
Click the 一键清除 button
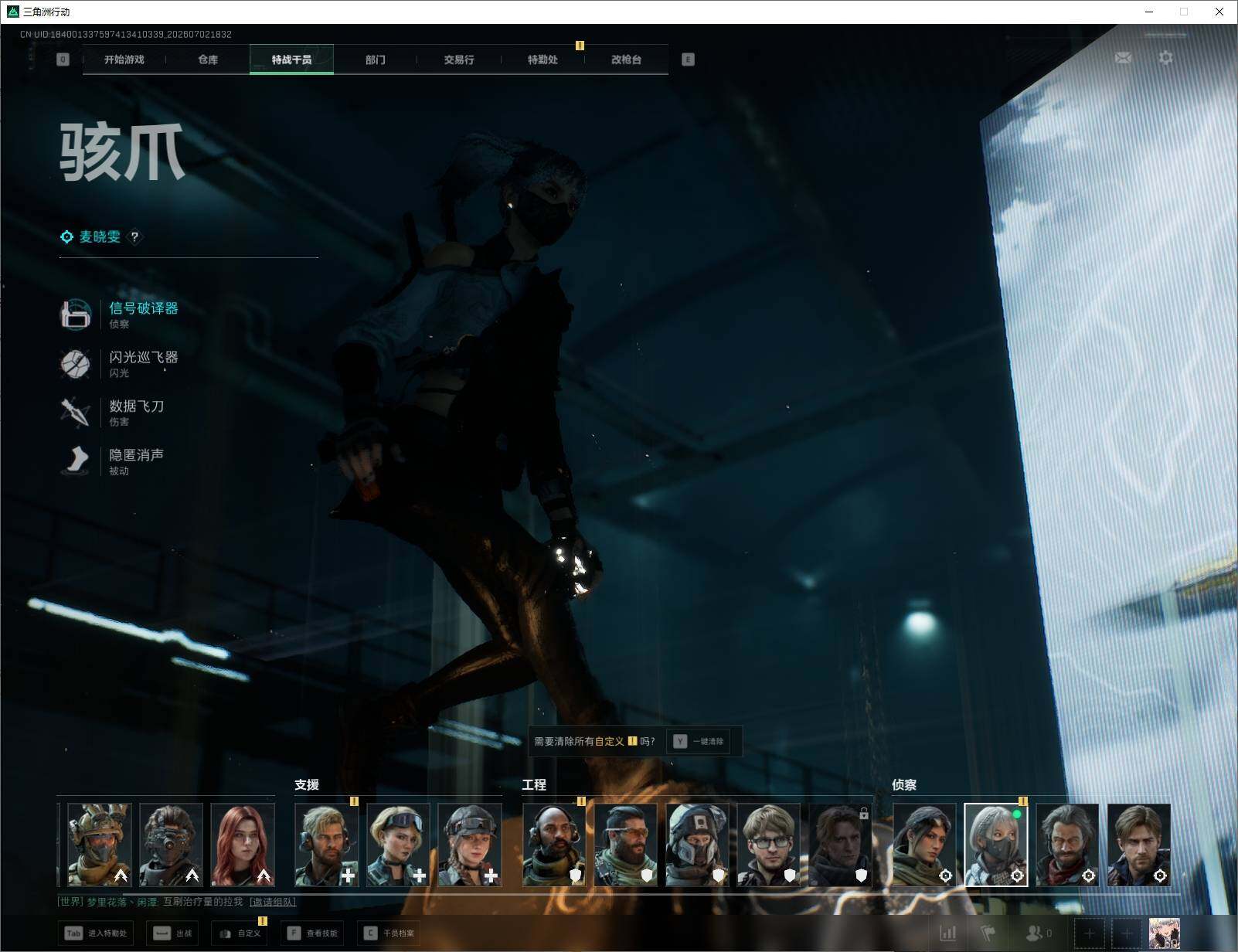[x=698, y=741]
